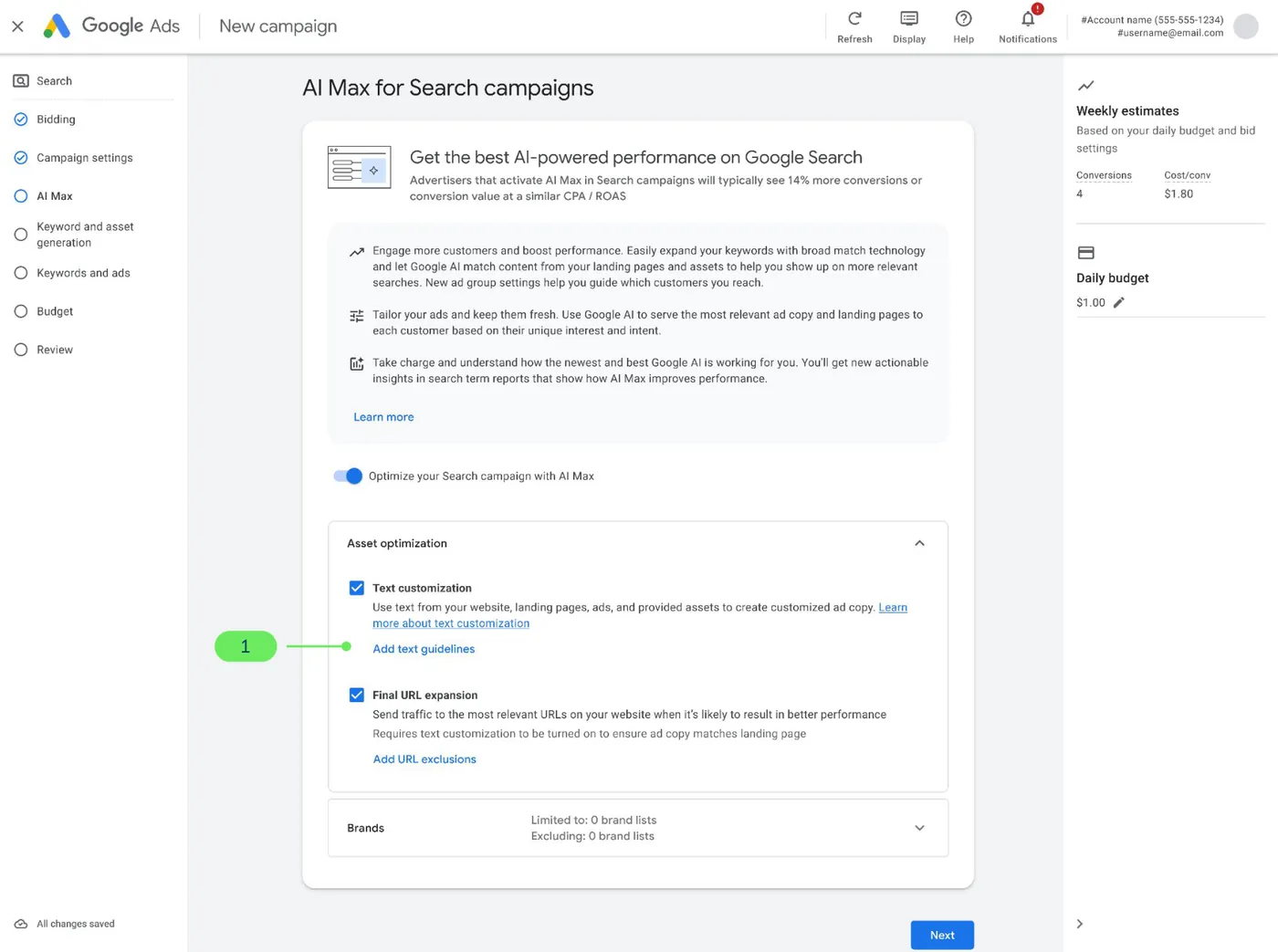Click the Weekly estimates trend icon
This screenshot has height=952, width=1278.
(1085, 86)
